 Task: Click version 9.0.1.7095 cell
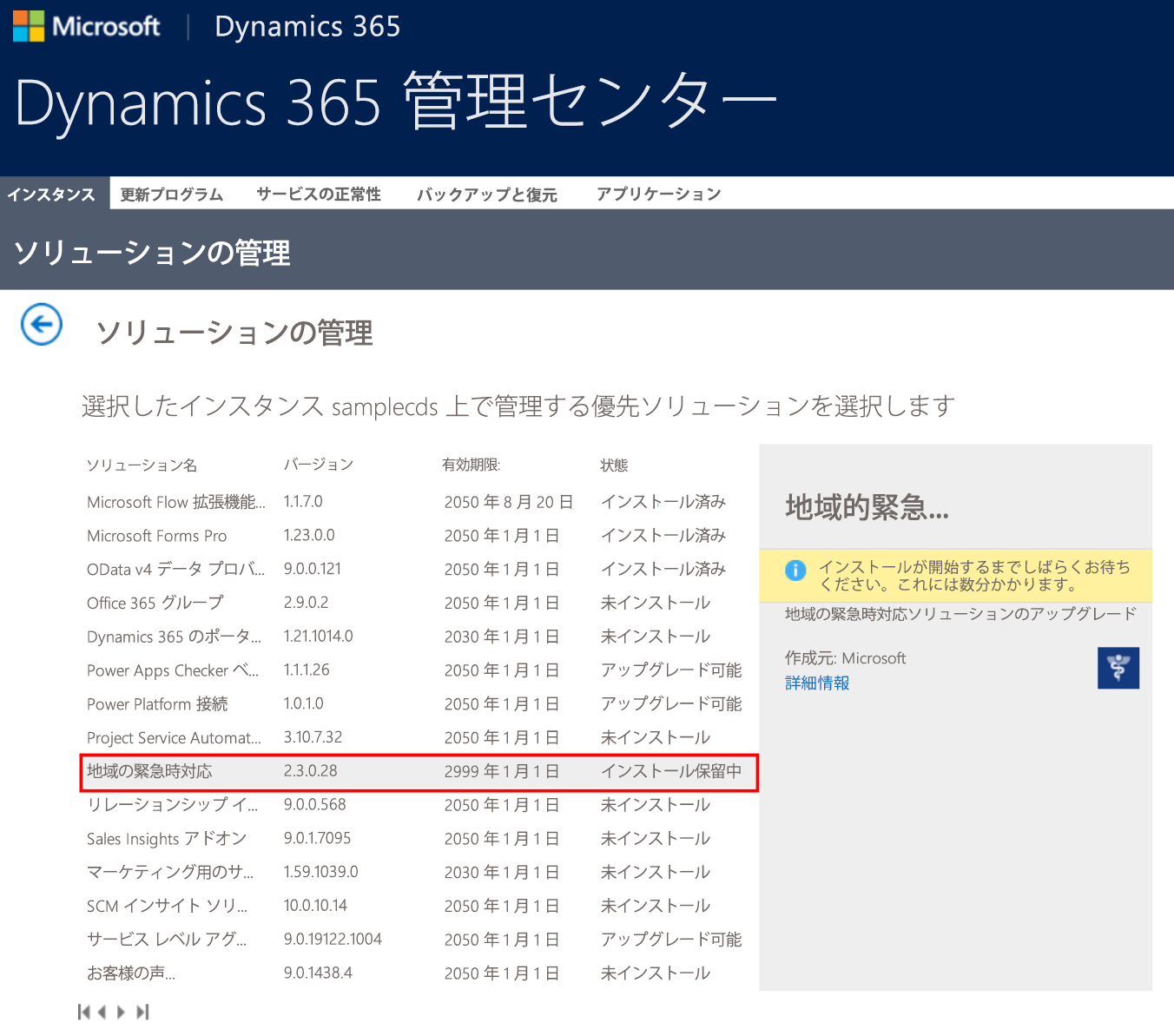click(317, 839)
